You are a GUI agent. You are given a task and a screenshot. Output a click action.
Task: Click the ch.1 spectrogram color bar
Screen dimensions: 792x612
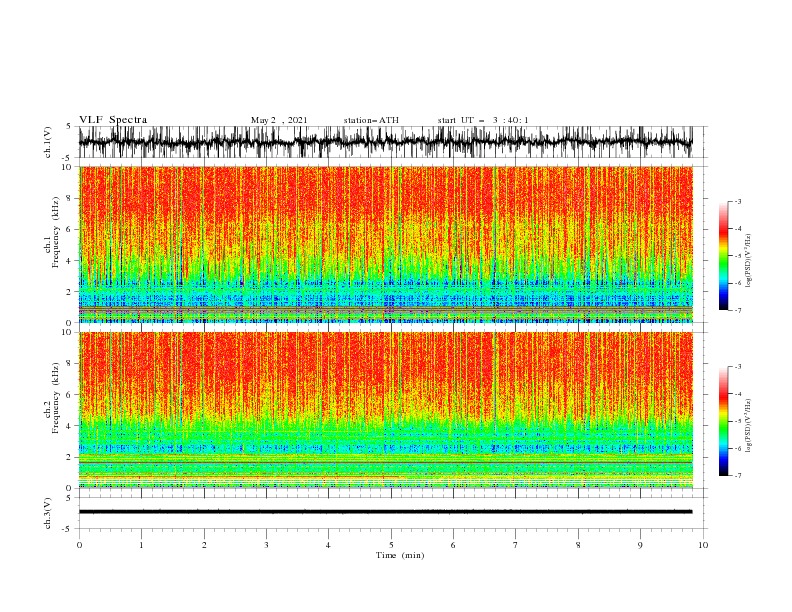[723, 255]
